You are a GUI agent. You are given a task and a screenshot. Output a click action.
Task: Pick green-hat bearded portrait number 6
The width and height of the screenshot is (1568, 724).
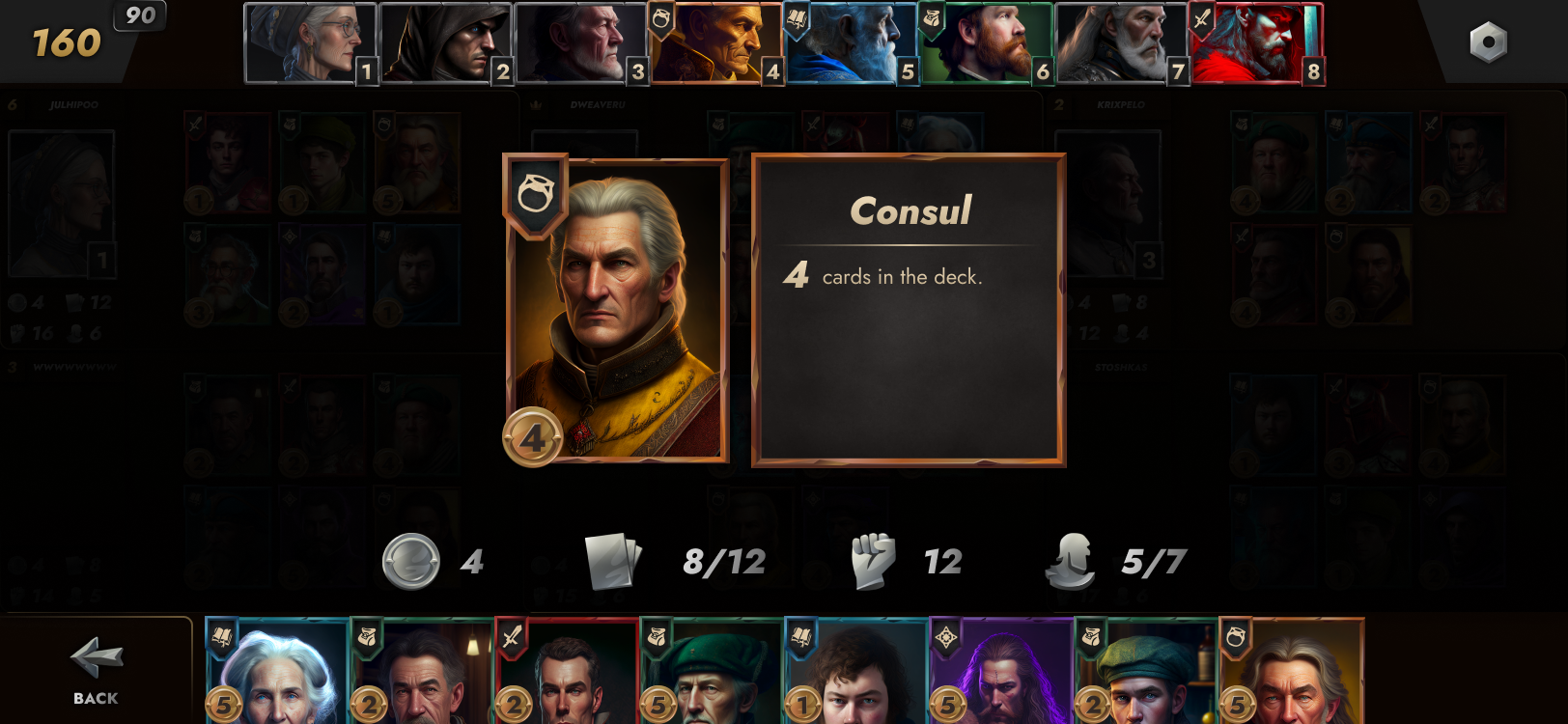pyautogui.click(x=986, y=43)
